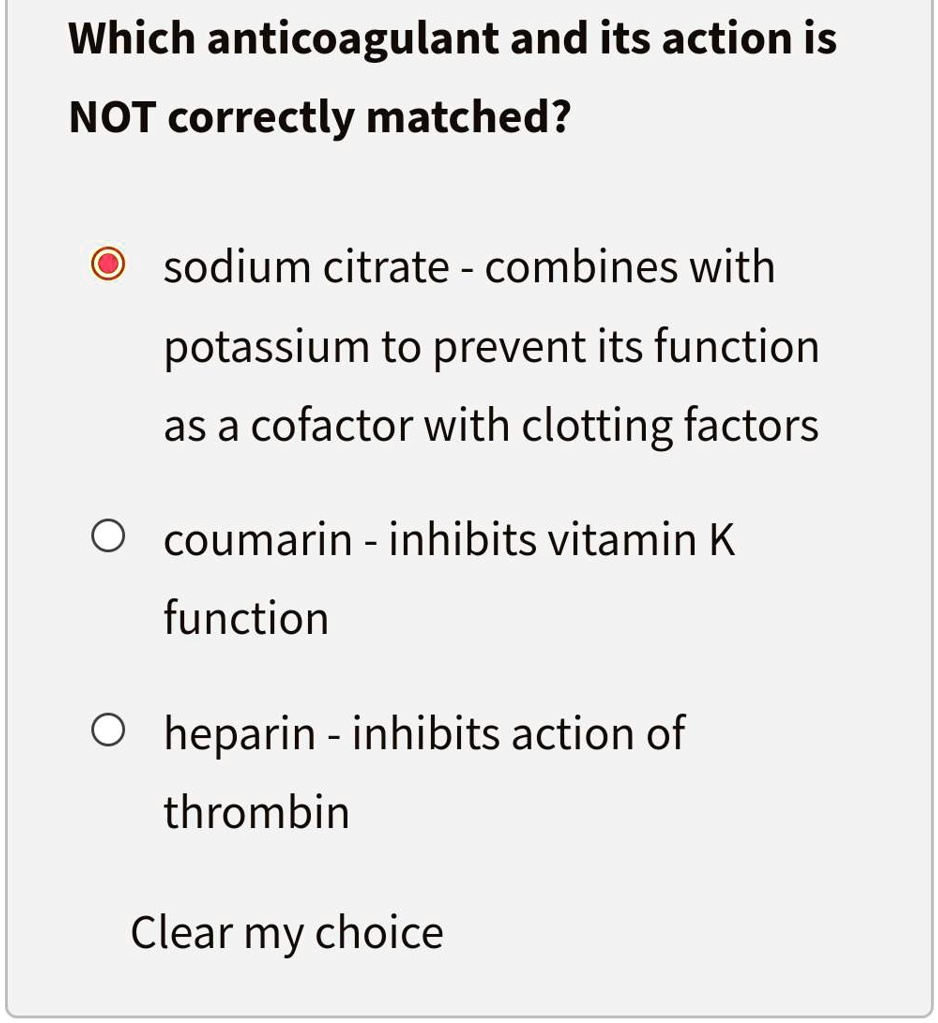Click the word 'function' under the coumarin option

(246, 617)
